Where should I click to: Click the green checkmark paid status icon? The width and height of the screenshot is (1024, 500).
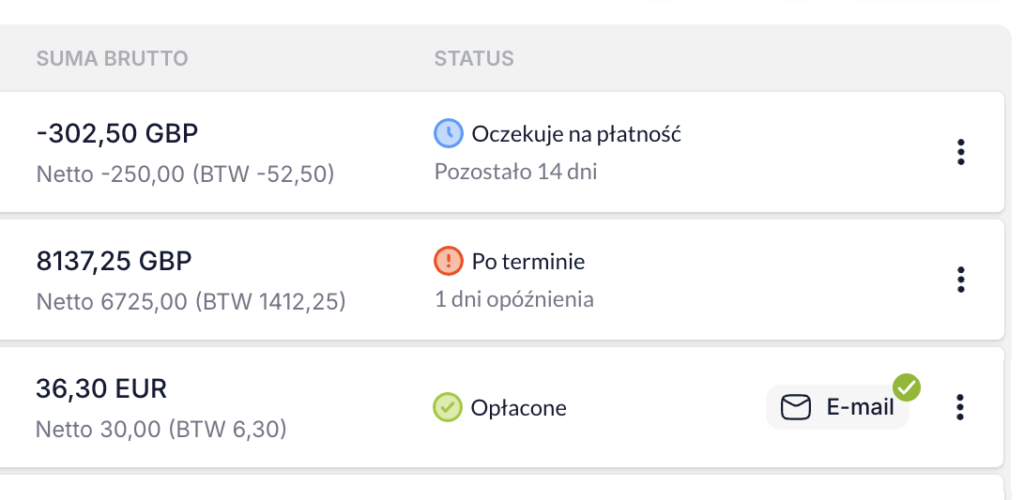click(x=447, y=407)
